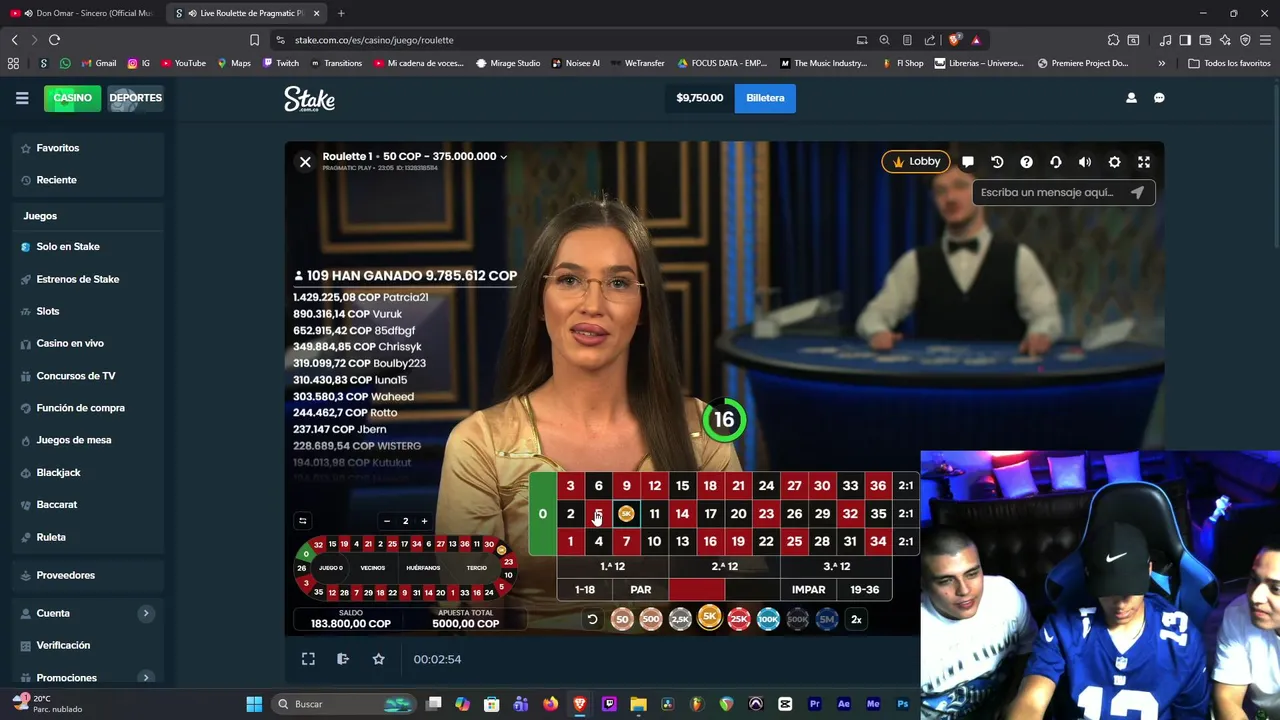Toggle page fullscreen icon below the game
1280x720 pixels.
tap(308, 659)
